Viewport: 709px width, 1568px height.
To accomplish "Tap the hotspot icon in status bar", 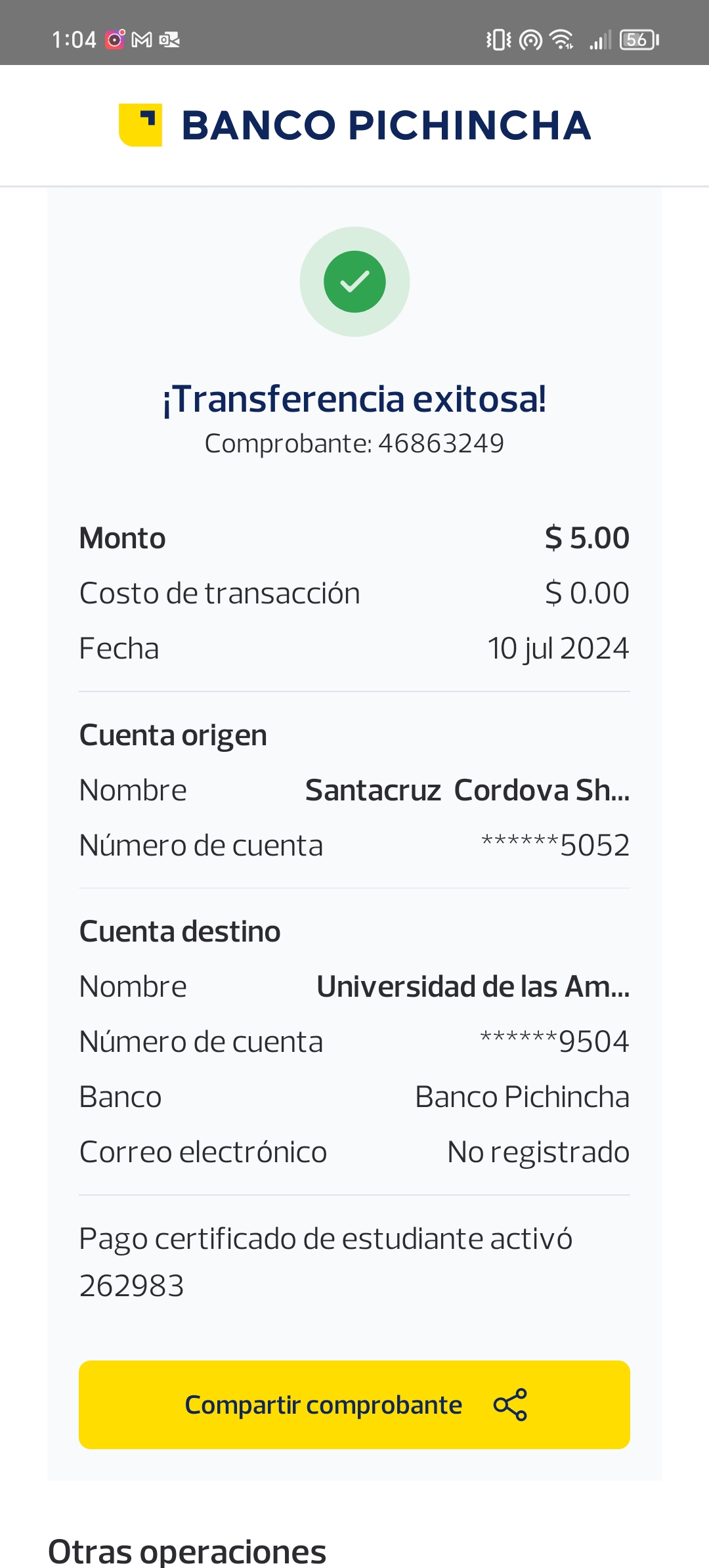I will coord(530,40).
